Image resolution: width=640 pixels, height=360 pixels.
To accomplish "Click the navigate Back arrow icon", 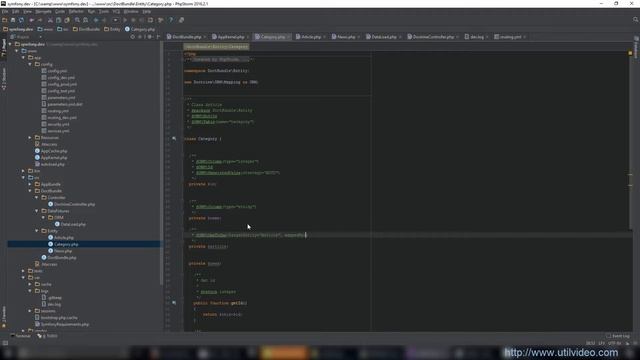I will (x=96, y=20).
